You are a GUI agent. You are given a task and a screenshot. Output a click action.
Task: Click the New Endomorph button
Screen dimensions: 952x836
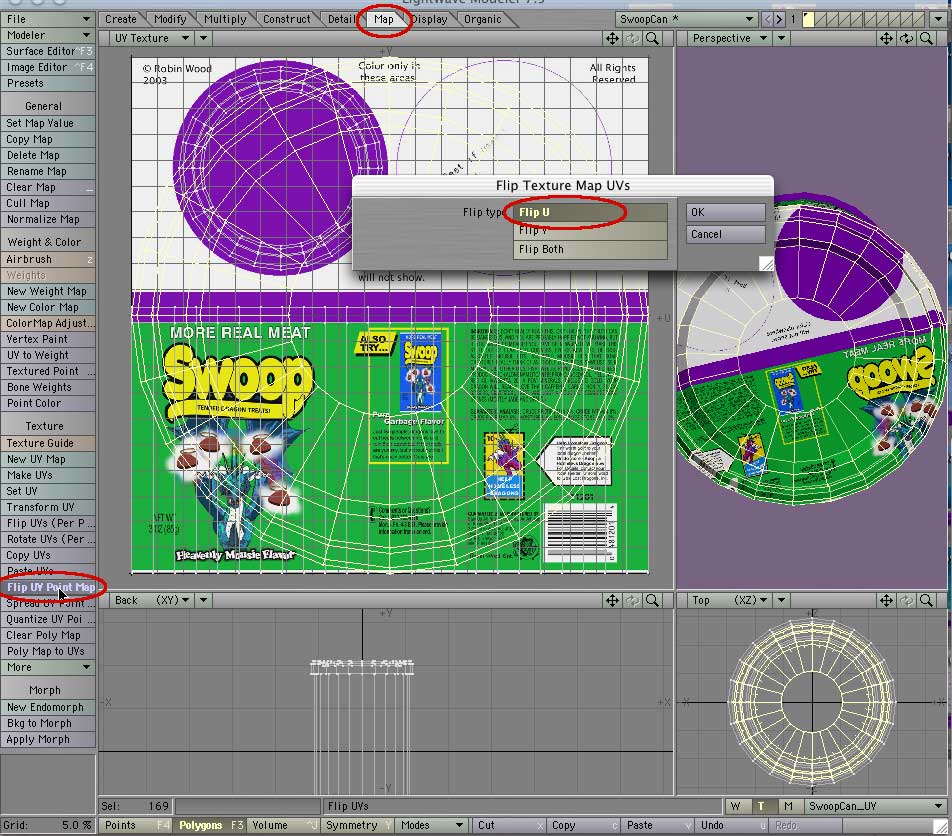(48, 707)
